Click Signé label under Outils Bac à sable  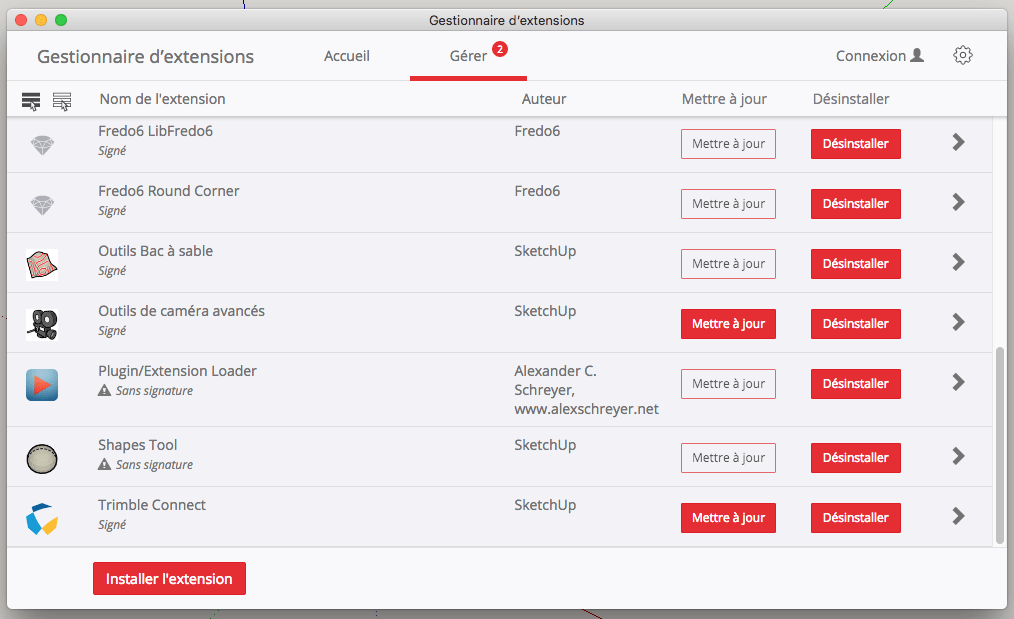click(x=112, y=270)
